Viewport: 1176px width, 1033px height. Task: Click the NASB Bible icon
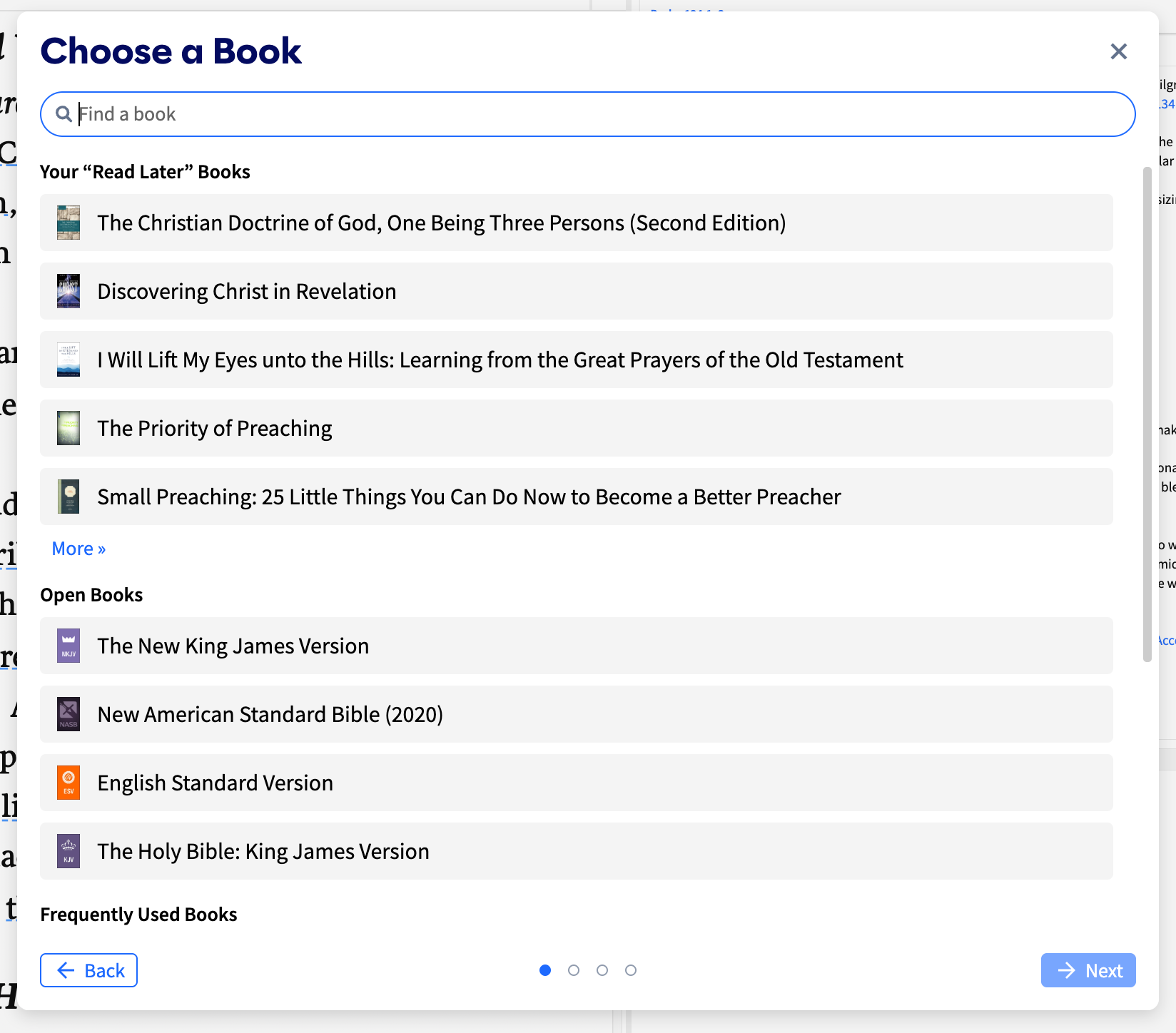(69, 714)
